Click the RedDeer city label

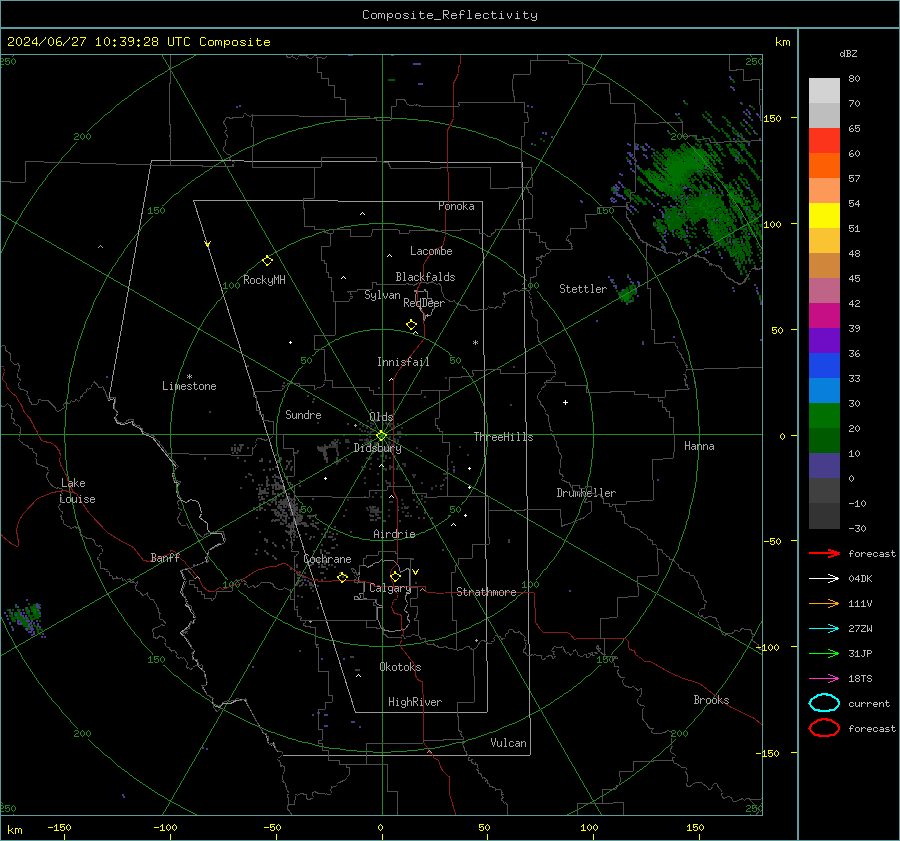click(424, 303)
